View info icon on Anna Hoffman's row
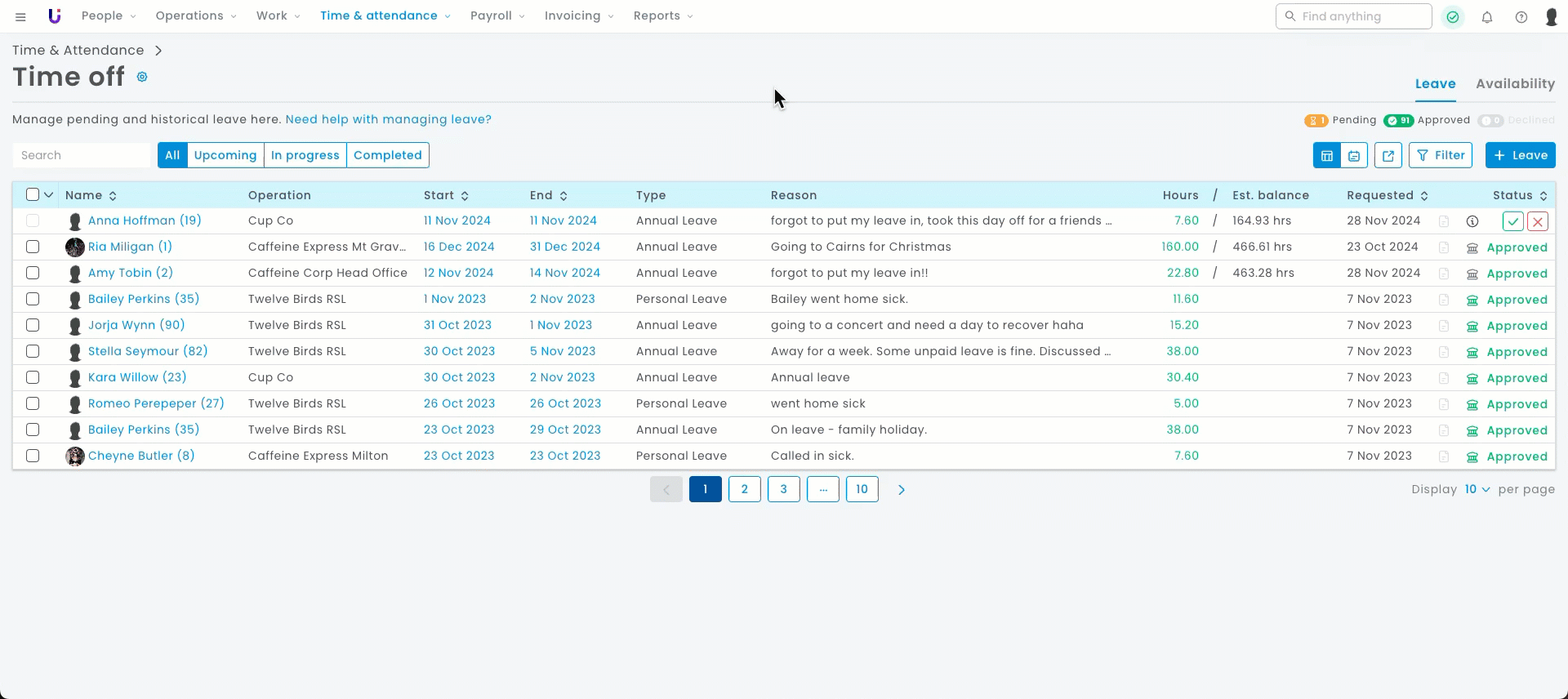The height and width of the screenshot is (699, 1568). (x=1472, y=221)
